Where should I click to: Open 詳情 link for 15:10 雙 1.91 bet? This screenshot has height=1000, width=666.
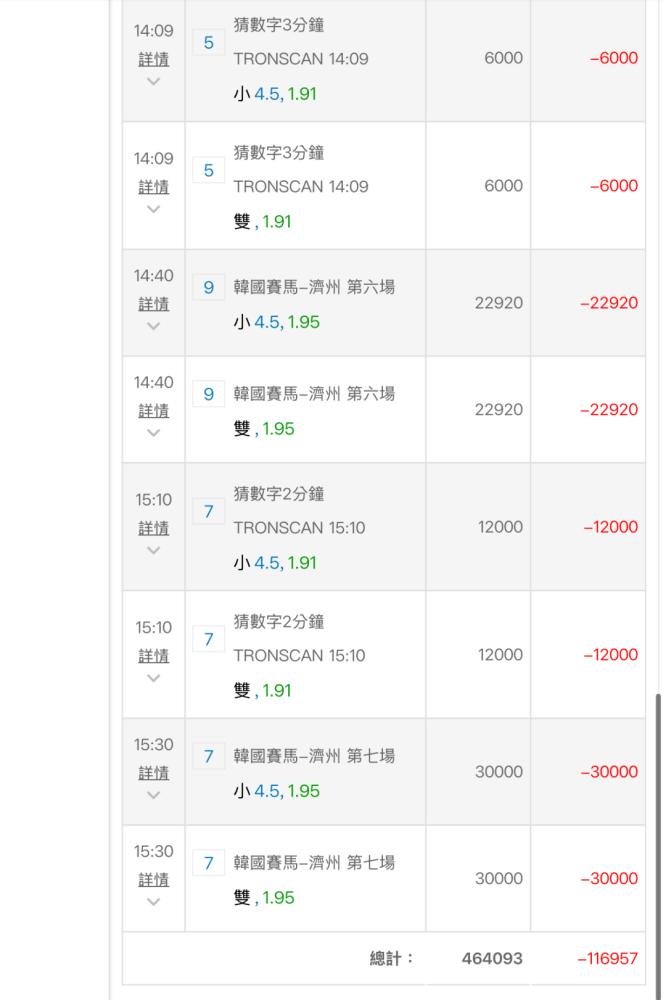point(154,656)
